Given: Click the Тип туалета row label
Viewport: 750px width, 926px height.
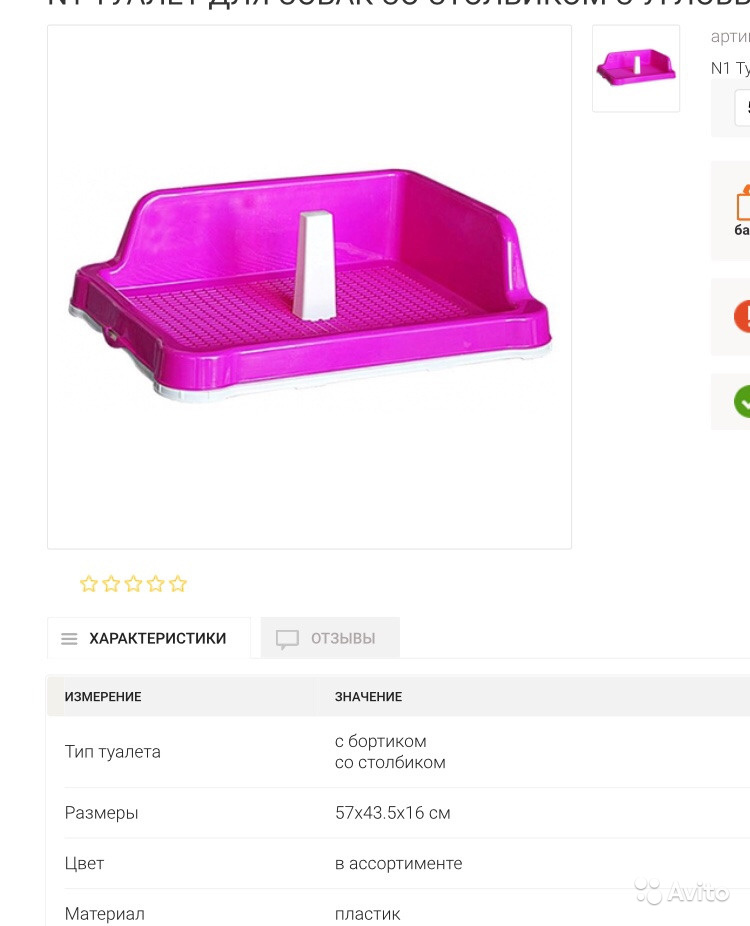Looking at the screenshot, I should [112, 752].
